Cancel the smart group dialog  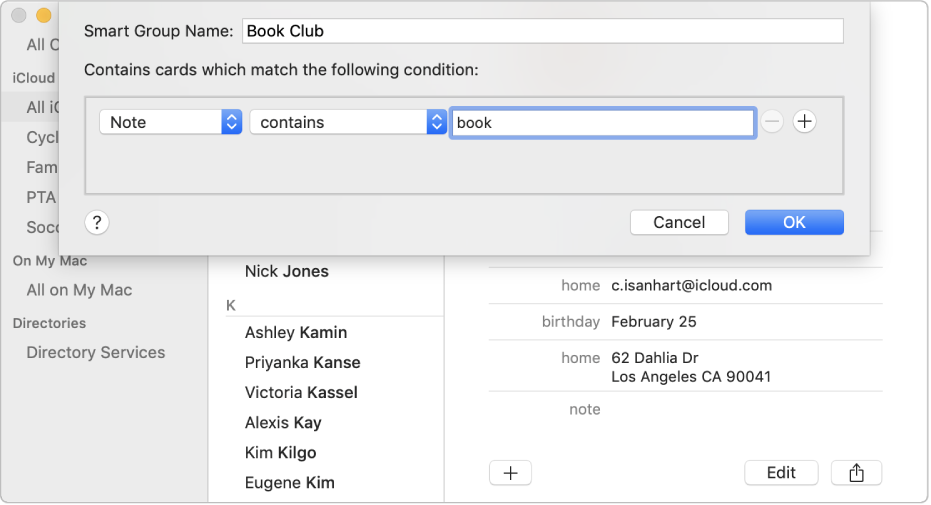[x=679, y=223]
